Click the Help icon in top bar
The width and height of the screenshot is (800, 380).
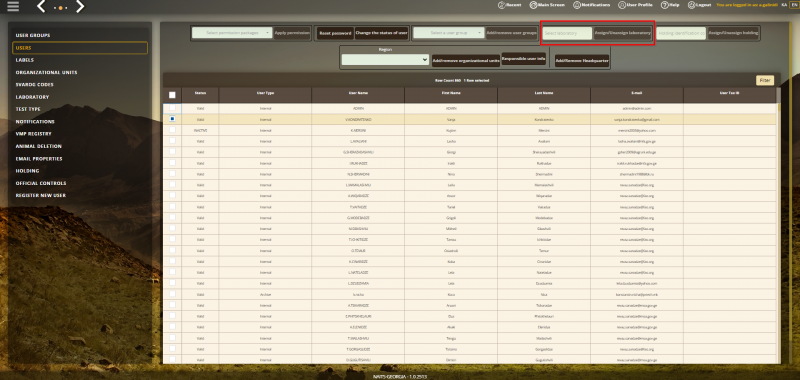pyautogui.click(x=665, y=5)
